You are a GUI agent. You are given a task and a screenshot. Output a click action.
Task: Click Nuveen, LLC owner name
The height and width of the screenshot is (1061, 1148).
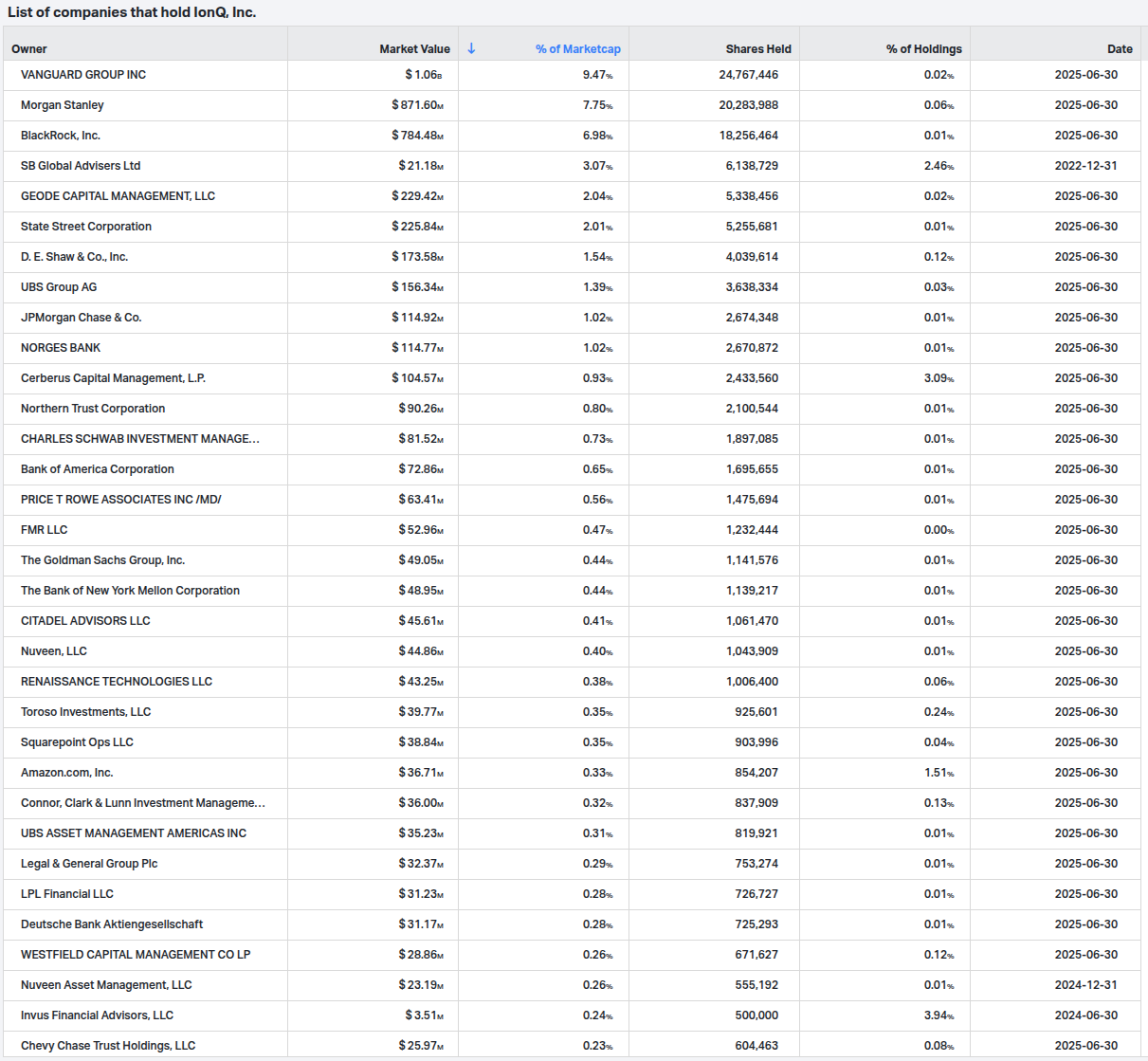coord(54,651)
